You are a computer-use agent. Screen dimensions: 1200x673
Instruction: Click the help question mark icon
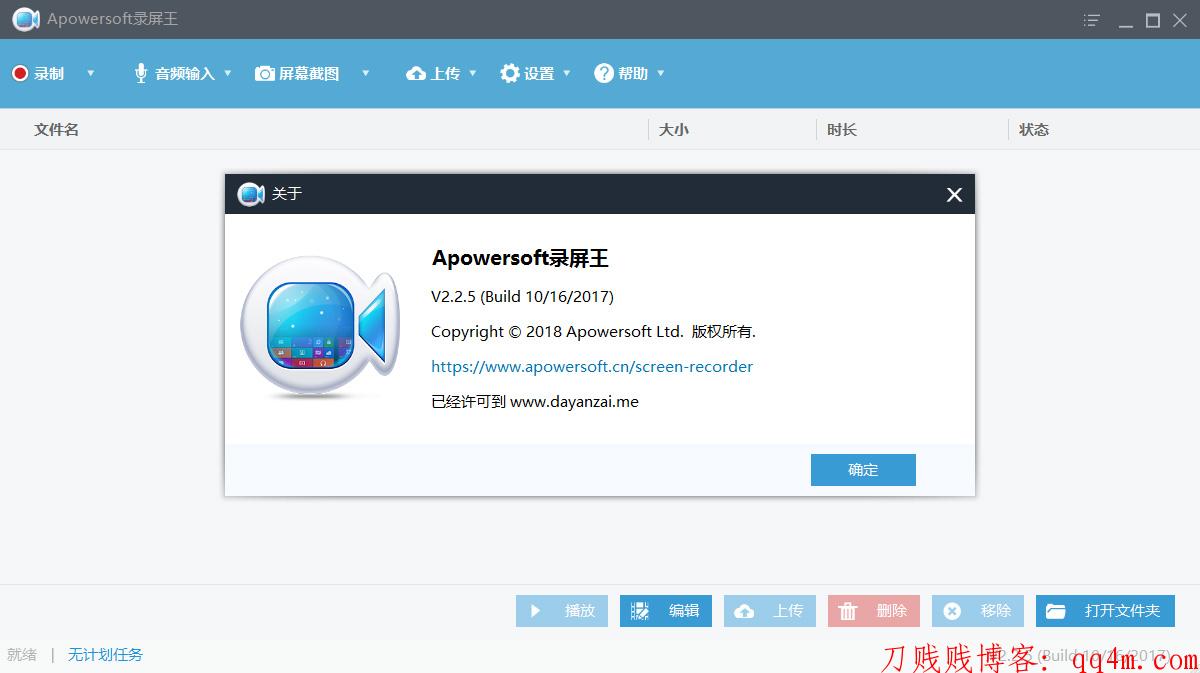click(x=604, y=73)
